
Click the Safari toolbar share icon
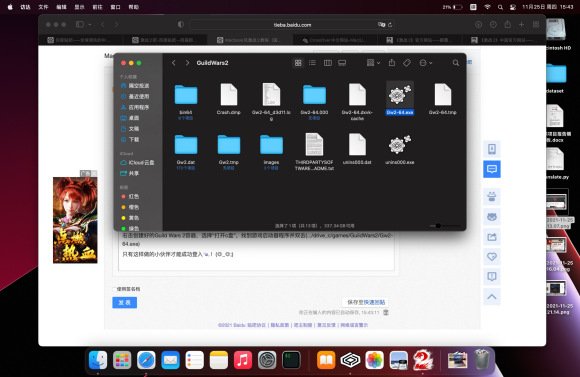pyautogui.click(x=508, y=24)
